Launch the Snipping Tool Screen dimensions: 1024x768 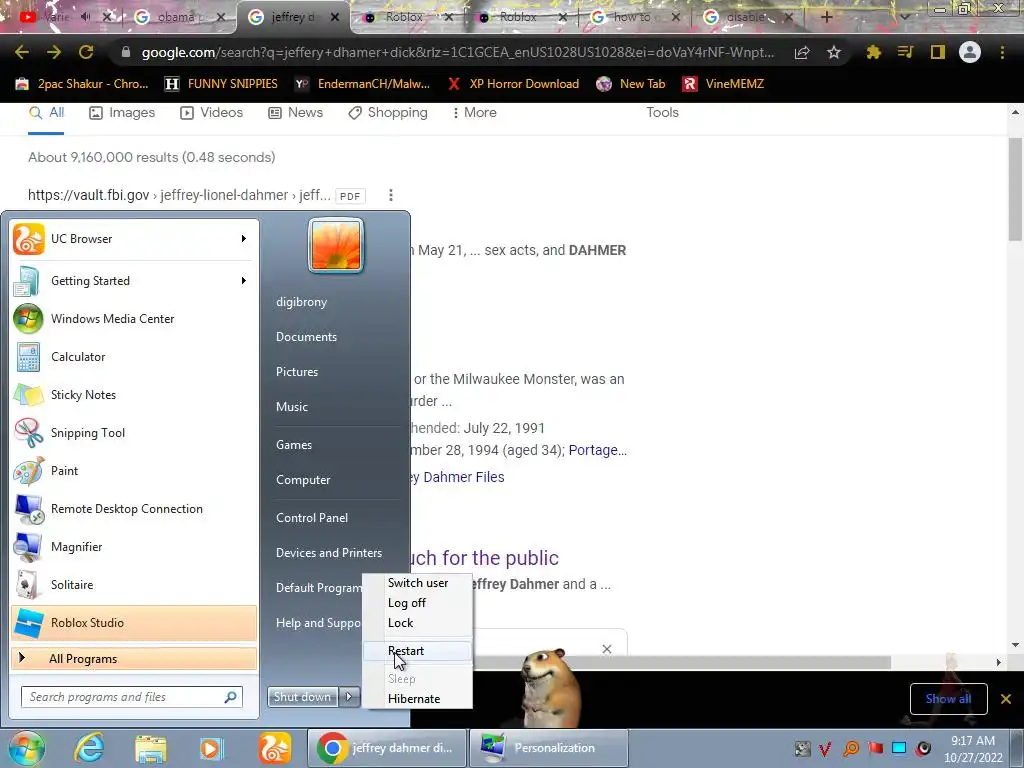[133, 432]
